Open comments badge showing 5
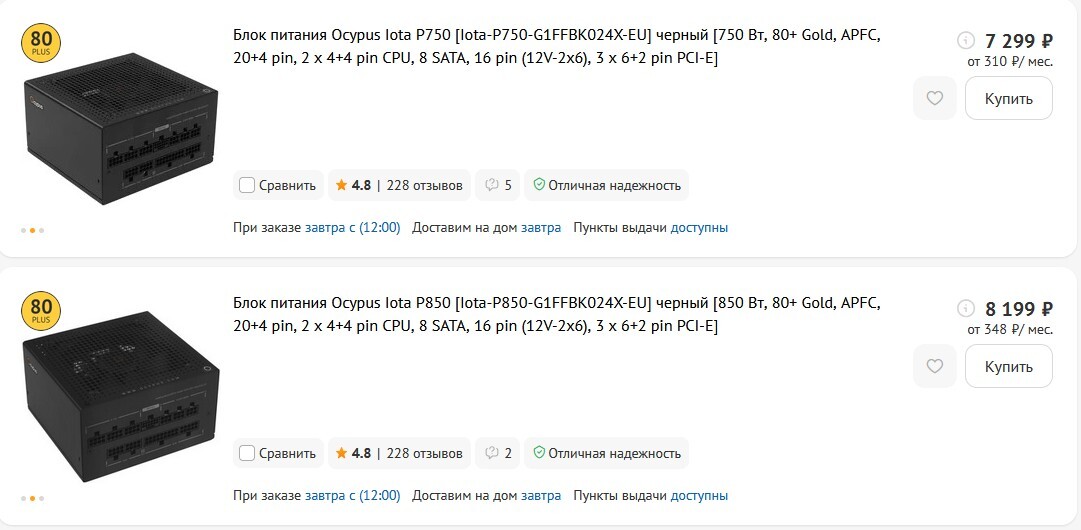 [x=498, y=185]
